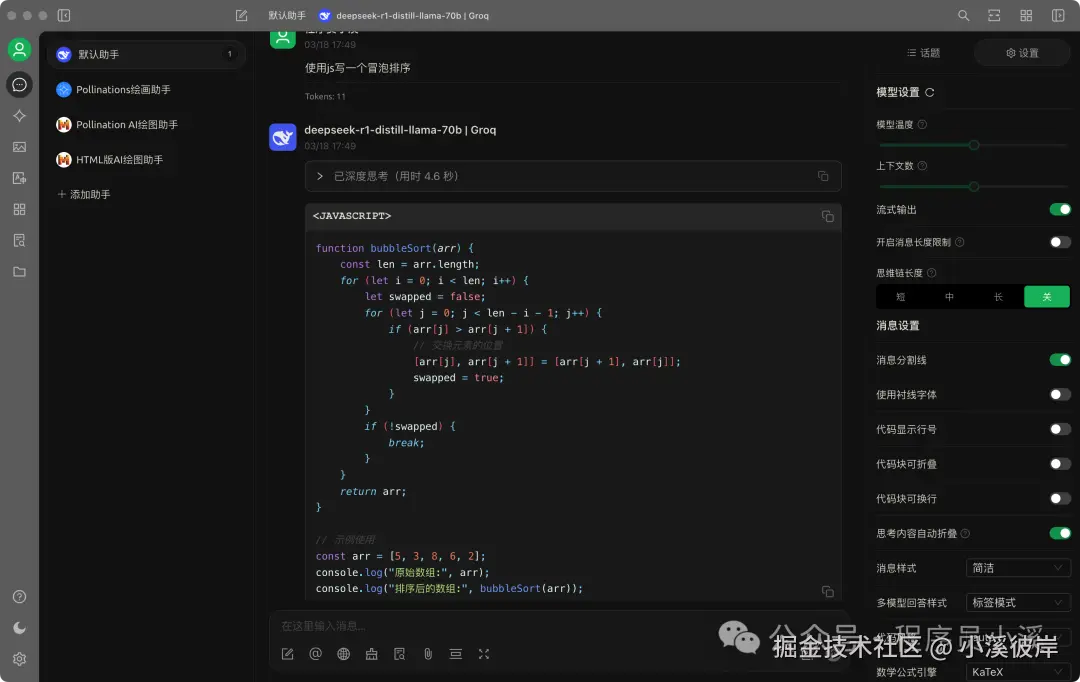Viewport: 1080px width, 682px height.
Task: Click the DeepSeek model avatar on the reply
Action: [282, 137]
